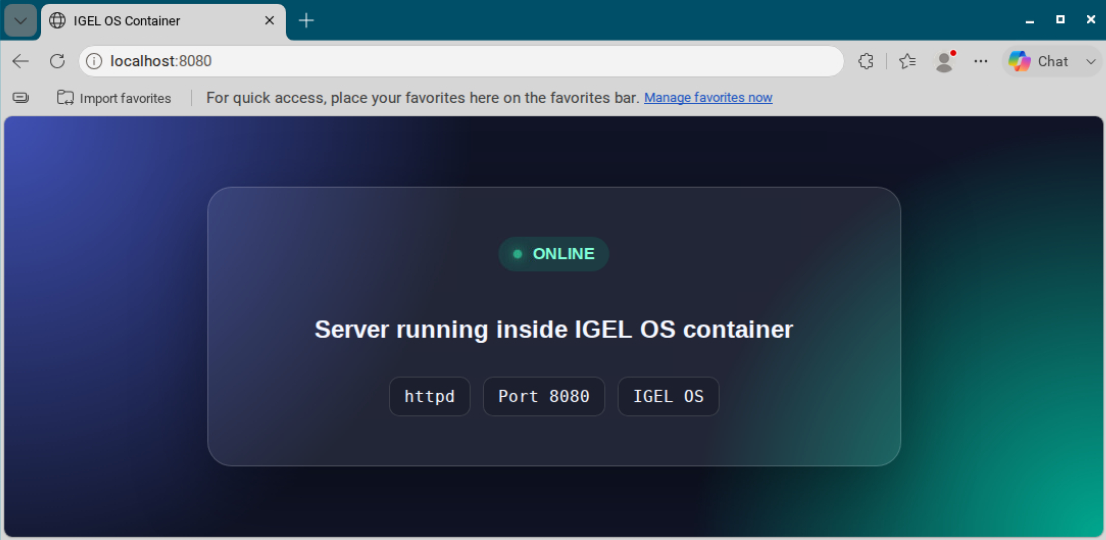Maximize the browser window
Screen dimensions: 1106x540
point(1060,20)
